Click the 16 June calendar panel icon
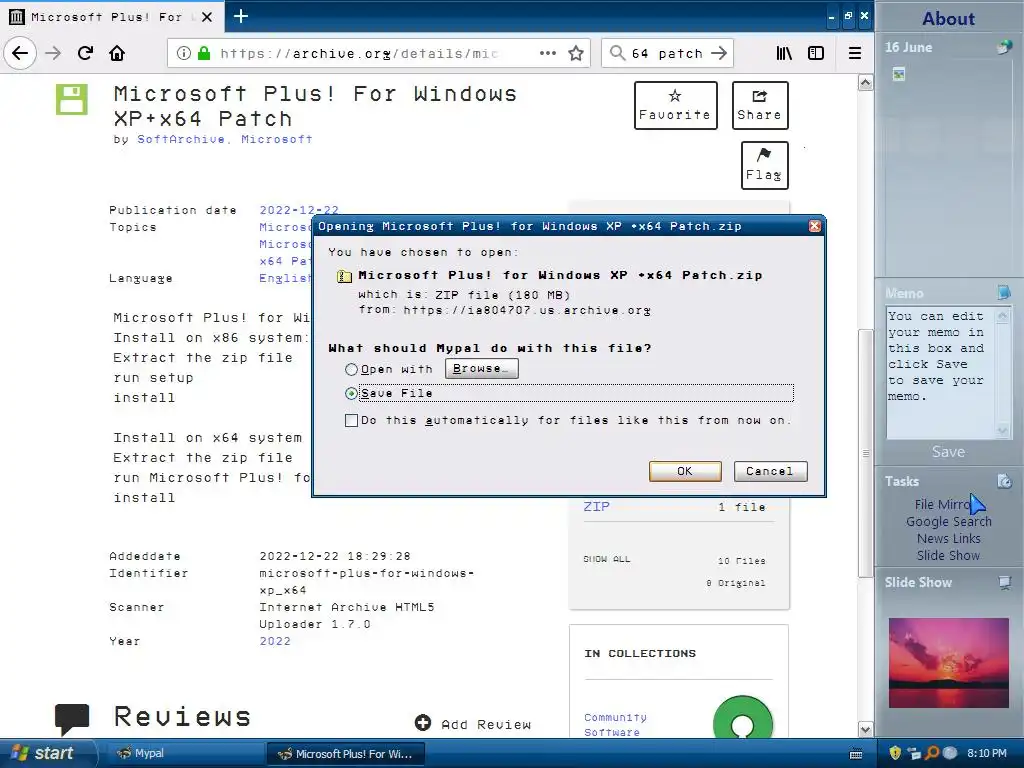The image size is (1024, 768). pos(1004,47)
